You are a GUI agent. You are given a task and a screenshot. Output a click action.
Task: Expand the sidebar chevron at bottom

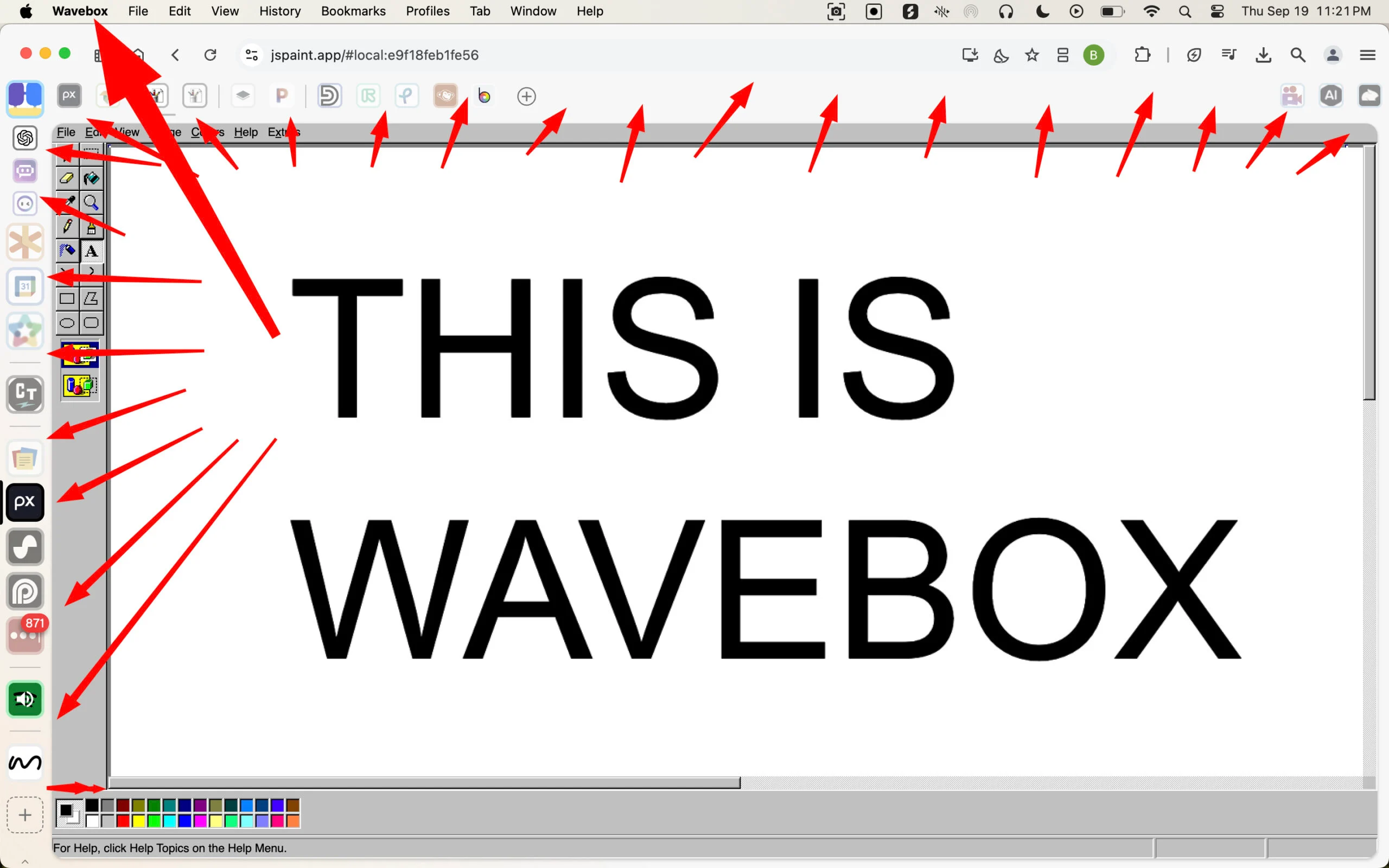point(24,861)
